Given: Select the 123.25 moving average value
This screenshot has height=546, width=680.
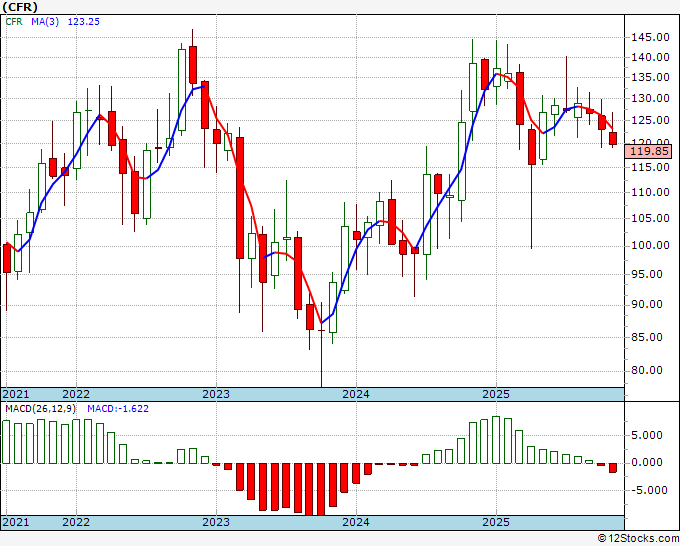Looking at the screenshot, I should pyautogui.click(x=84, y=21).
